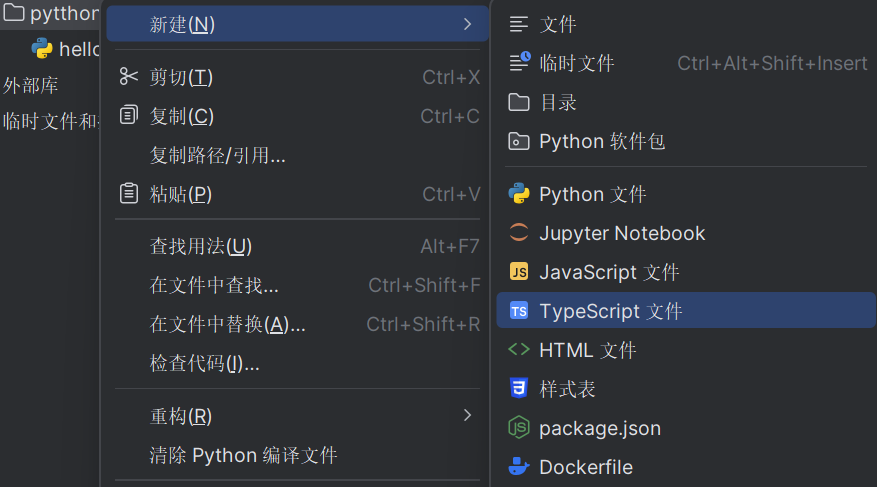Screen dimensions: 877x487
Task: Select 外部库 in the project tree
Action: point(31,86)
